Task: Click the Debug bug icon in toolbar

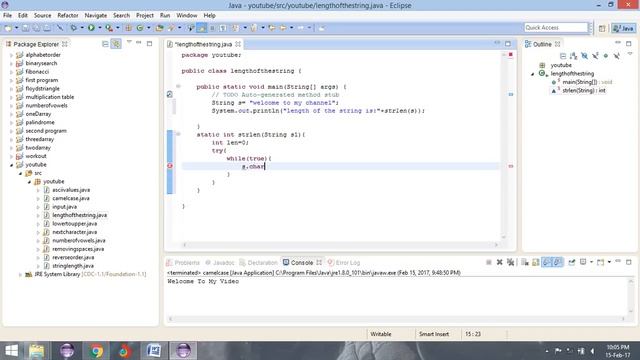Action: [73, 28]
